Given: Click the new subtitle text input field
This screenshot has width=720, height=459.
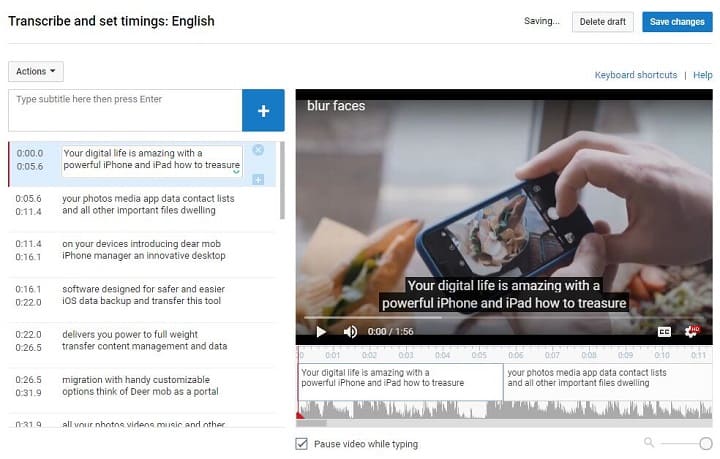Looking at the screenshot, I should (125, 110).
